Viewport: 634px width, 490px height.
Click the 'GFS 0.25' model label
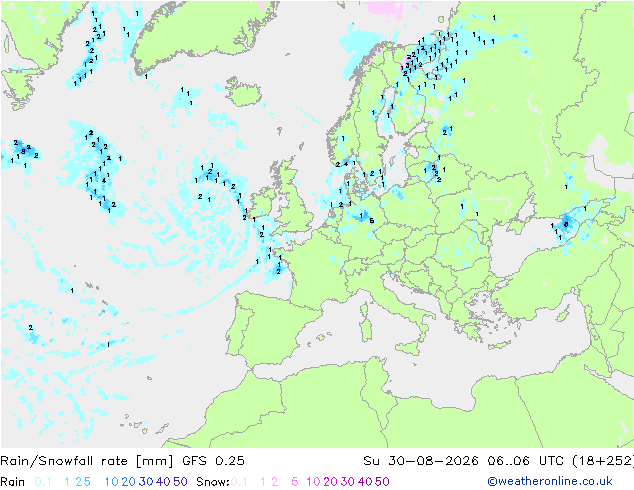tap(213, 460)
